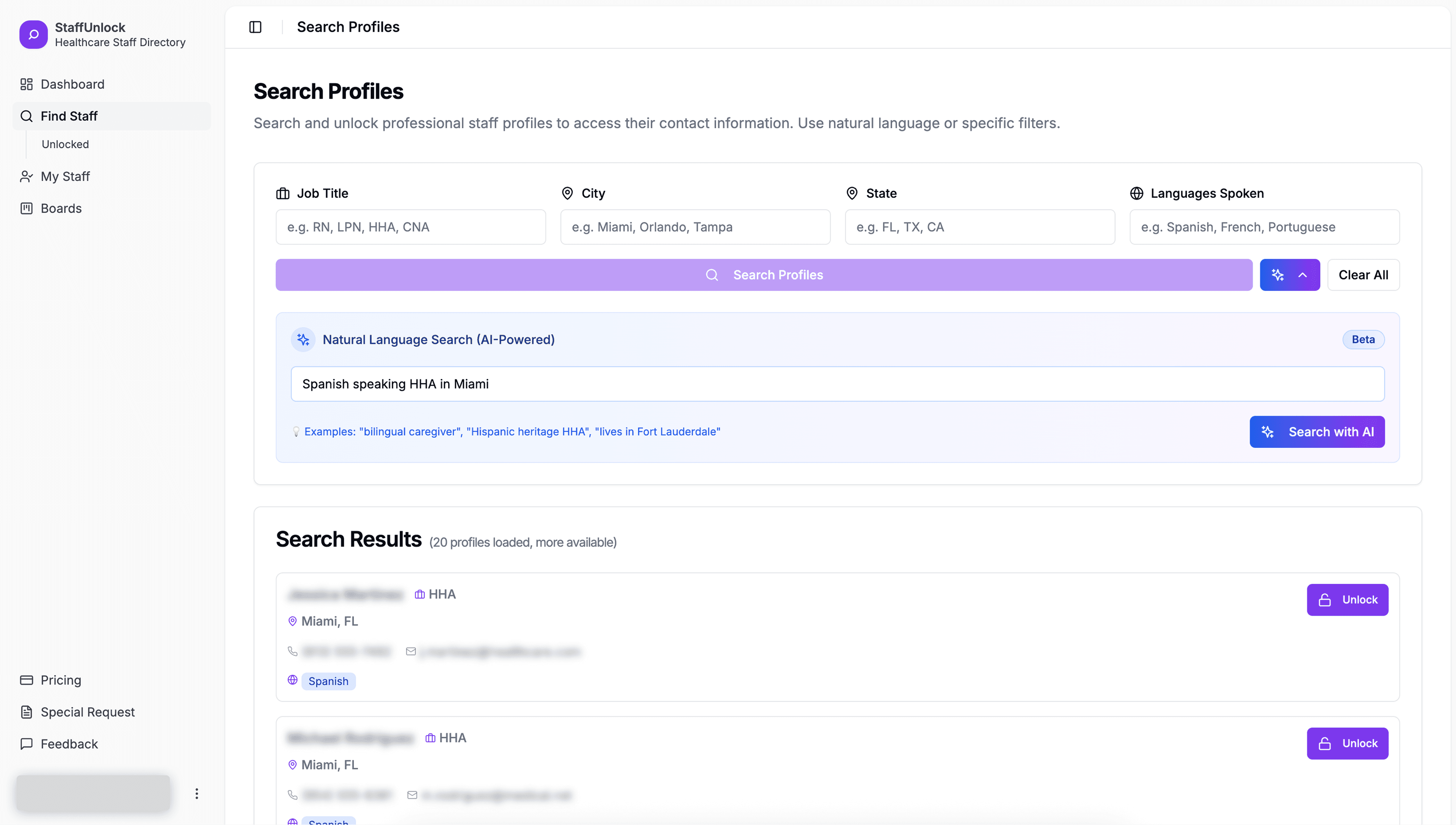Screen dimensions: 1456x827
Task: Collapse the sidebar panel
Action: pos(255,27)
